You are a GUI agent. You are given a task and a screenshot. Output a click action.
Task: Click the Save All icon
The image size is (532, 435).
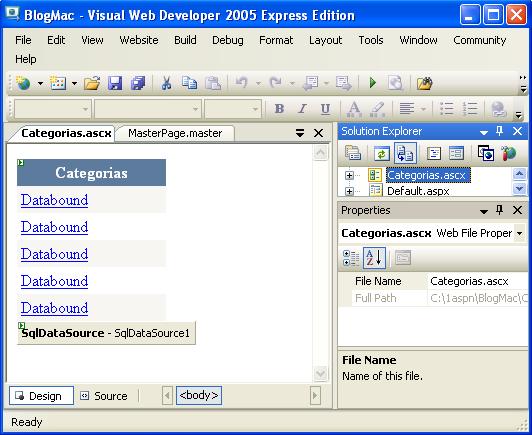(x=138, y=83)
